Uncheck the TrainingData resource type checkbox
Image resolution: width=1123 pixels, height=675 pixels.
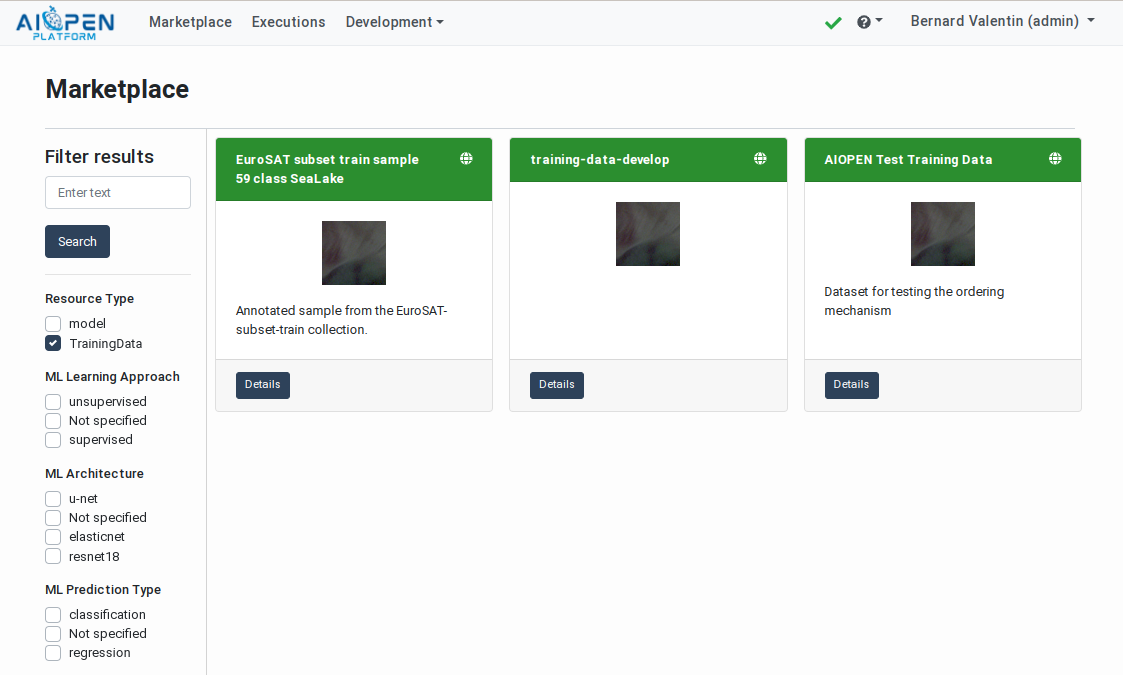click(53, 343)
